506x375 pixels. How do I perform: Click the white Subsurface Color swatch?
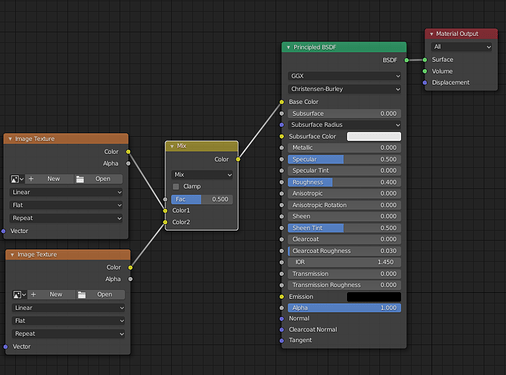pyautogui.click(x=374, y=136)
